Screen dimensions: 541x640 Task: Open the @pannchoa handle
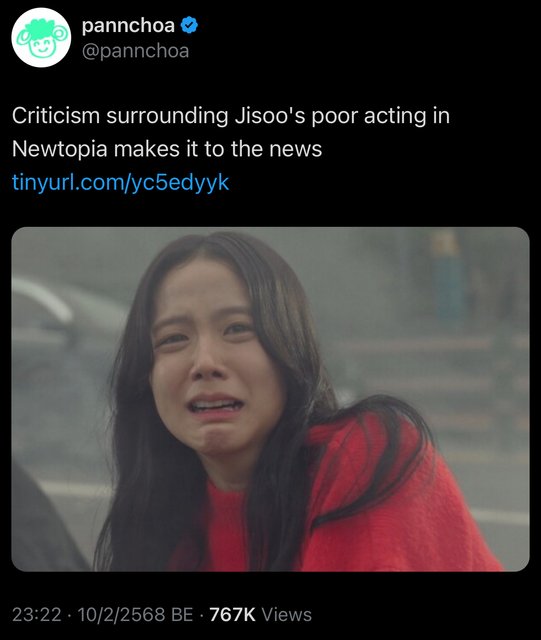click(136, 51)
